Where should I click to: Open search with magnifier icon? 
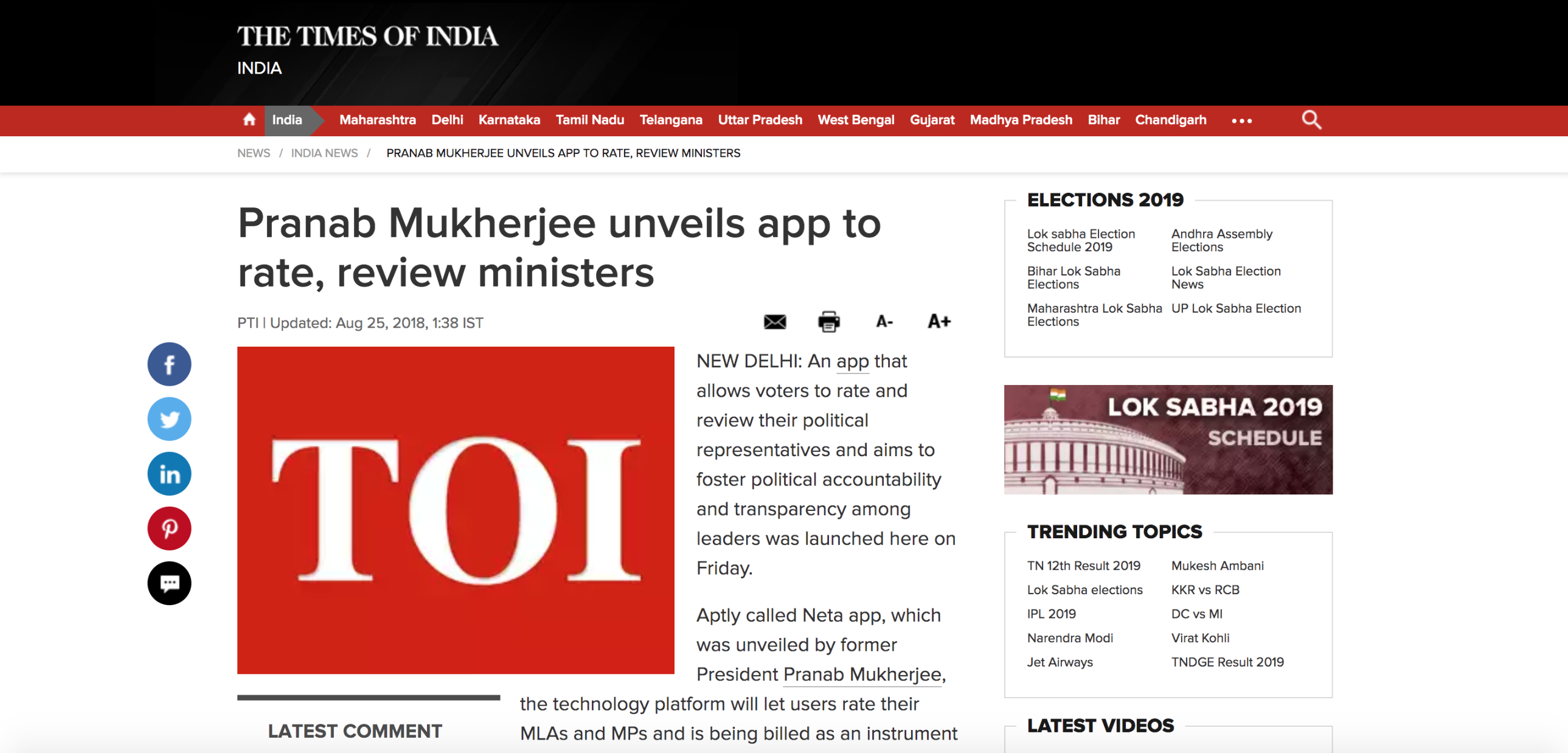[x=1311, y=120]
